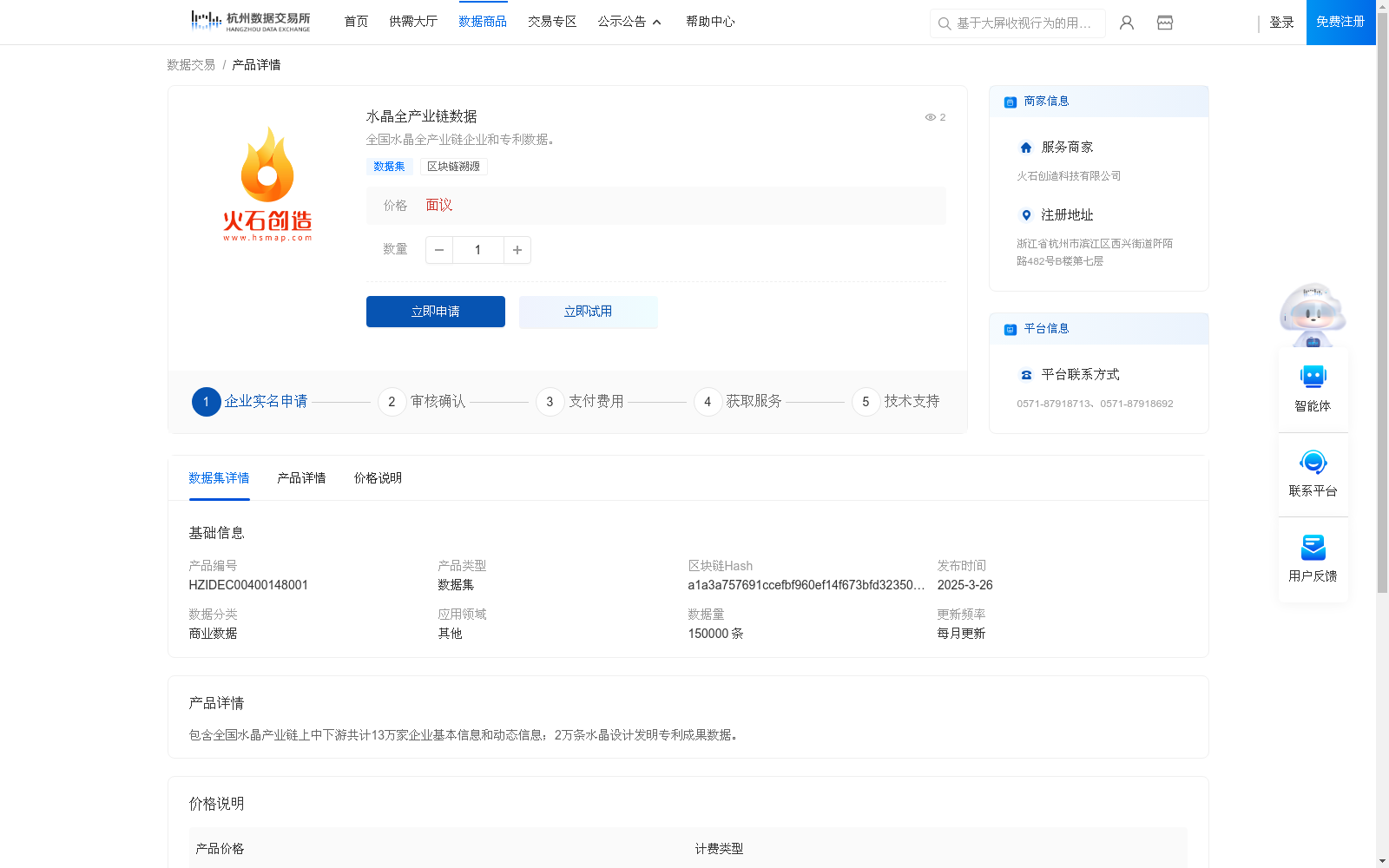Click the 火石创造 product logo image
1389x868 pixels.
(x=267, y=184)
